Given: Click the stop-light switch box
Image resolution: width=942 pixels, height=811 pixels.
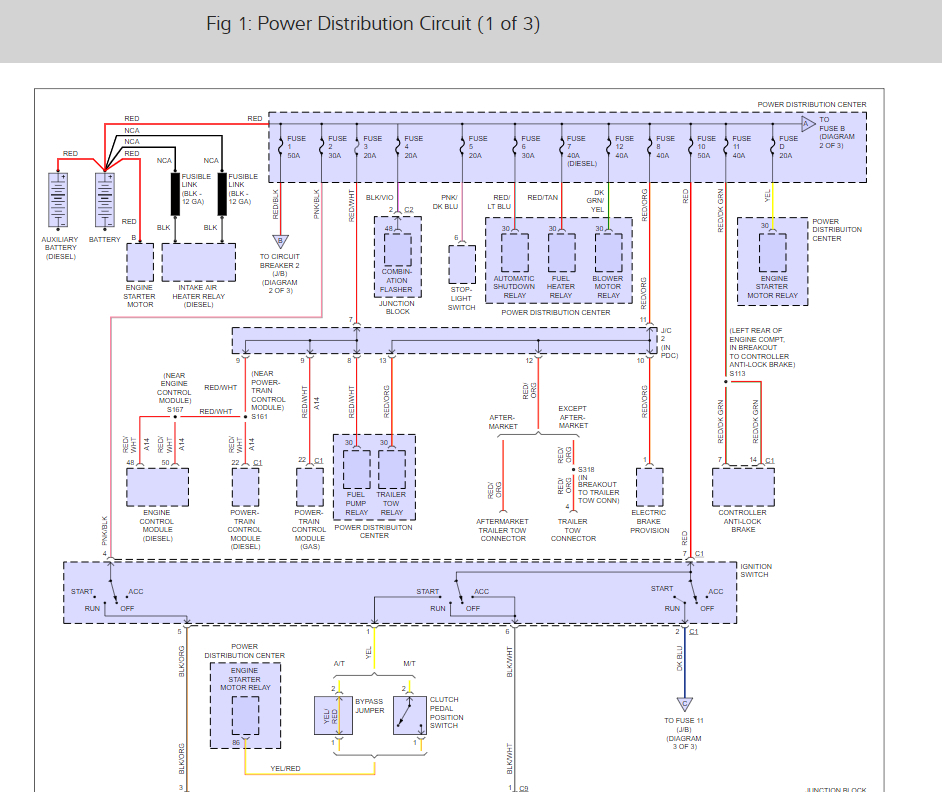Looking at the screenshot, I should (462, 264).
